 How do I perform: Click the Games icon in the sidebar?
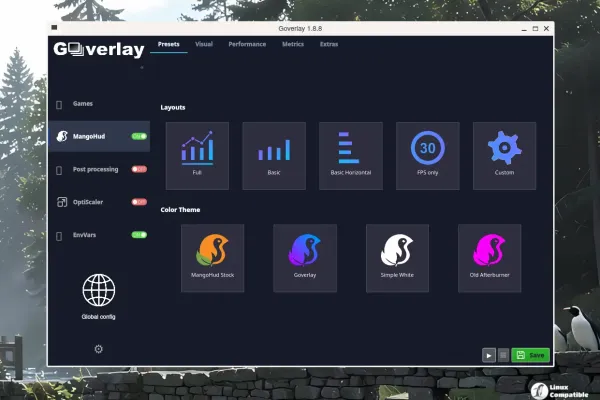(x=59, y=104)
